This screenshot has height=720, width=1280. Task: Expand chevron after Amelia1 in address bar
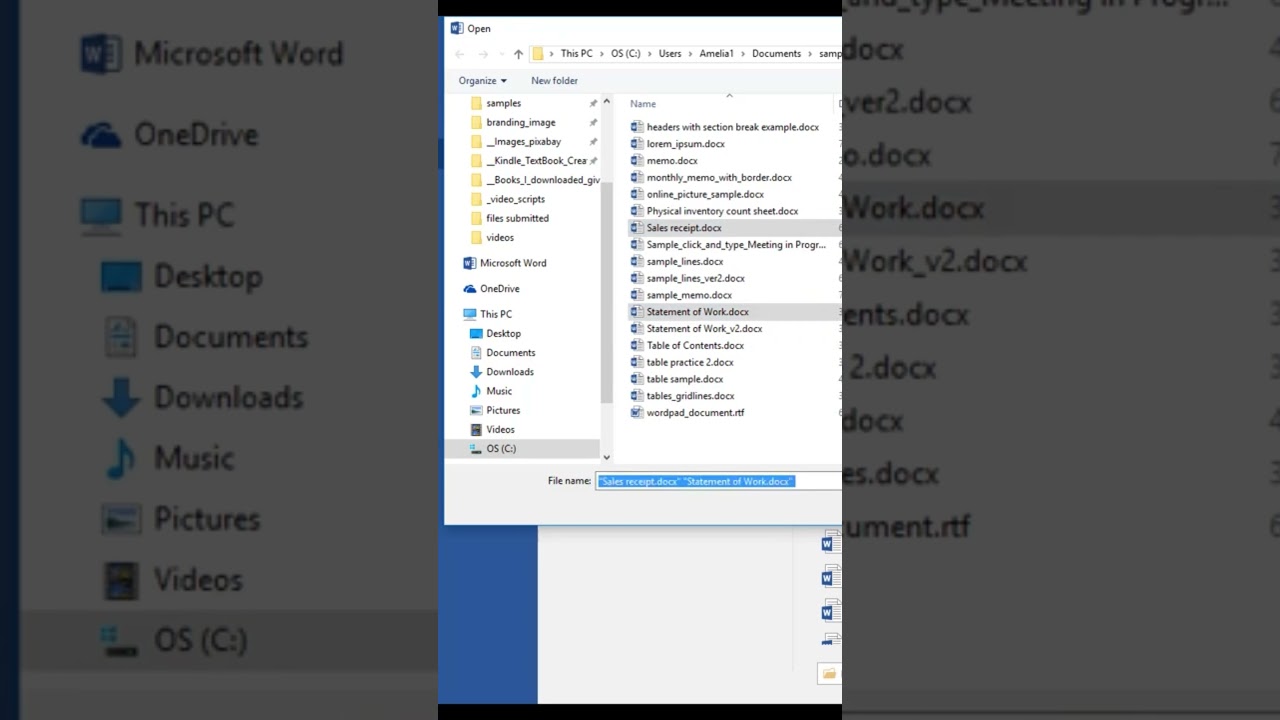click(743, 54)
